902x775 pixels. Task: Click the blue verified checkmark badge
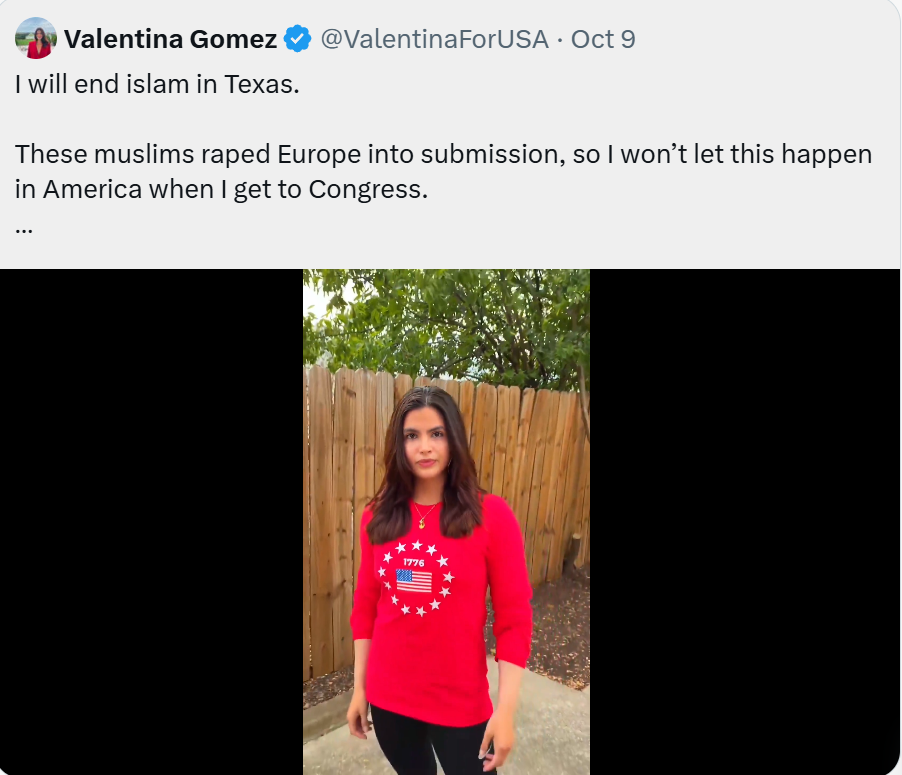297,40
